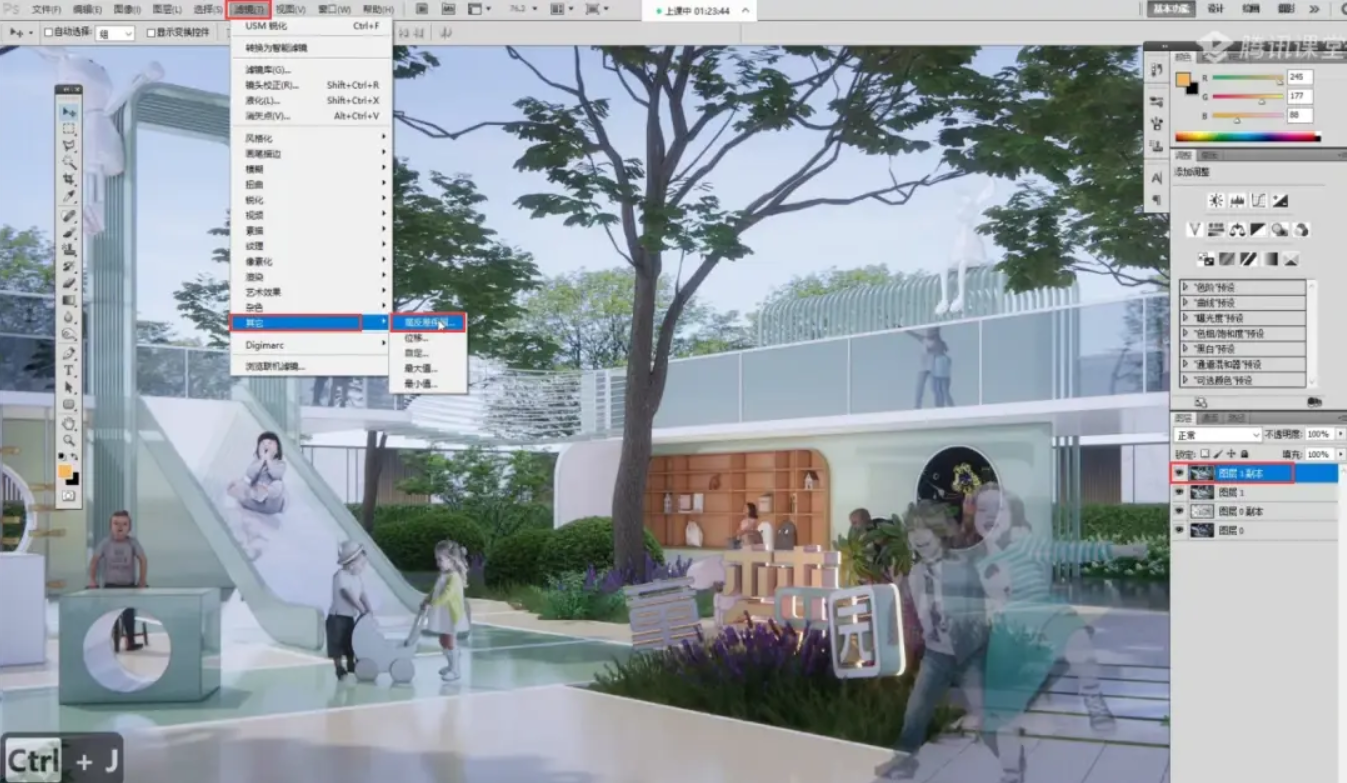Select the Pen tool

(69, 354)
